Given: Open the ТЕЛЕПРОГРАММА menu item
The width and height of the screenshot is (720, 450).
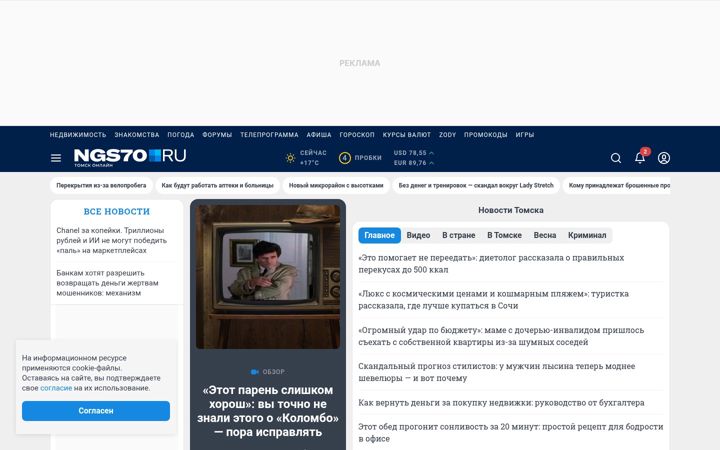Looking at the screenshot, I should coord(269,135).
